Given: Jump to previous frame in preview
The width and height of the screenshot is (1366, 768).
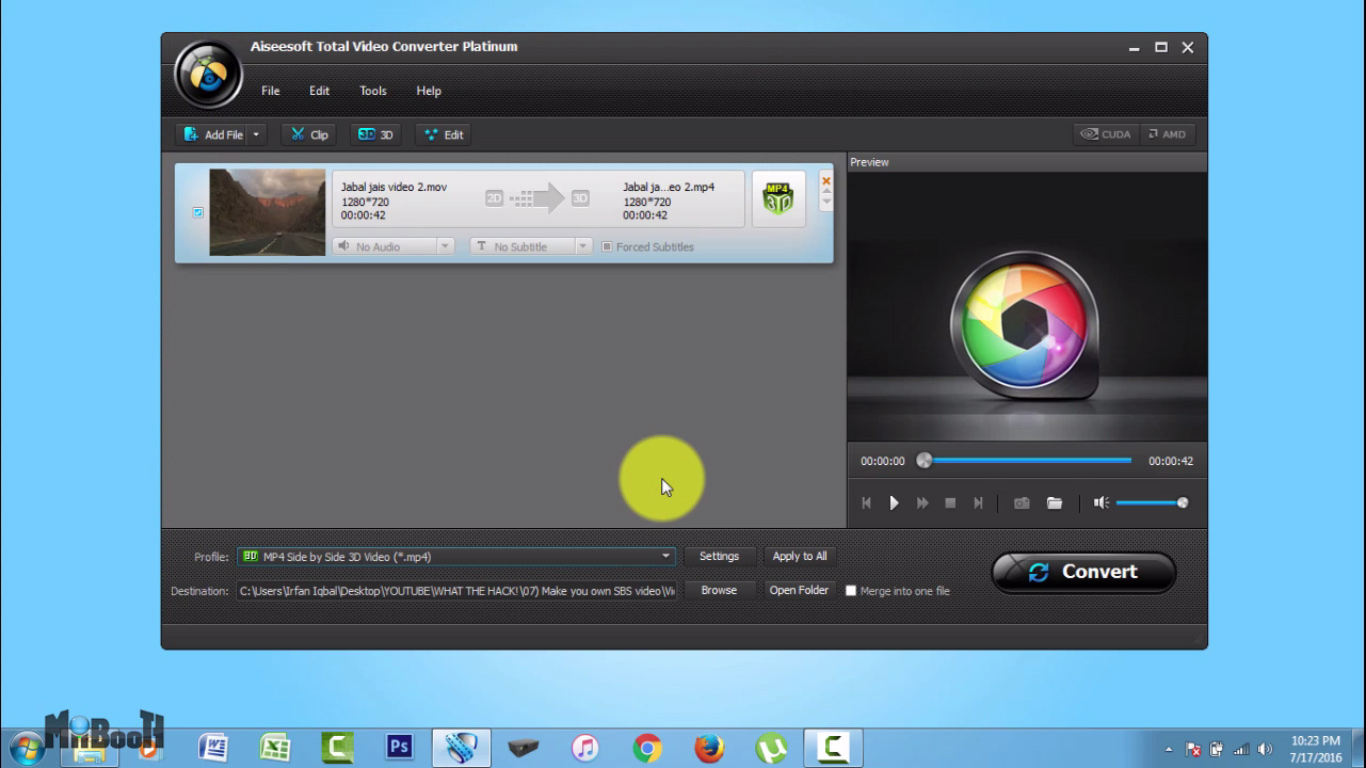Looking at the screenshot, I should click(866, 503).
